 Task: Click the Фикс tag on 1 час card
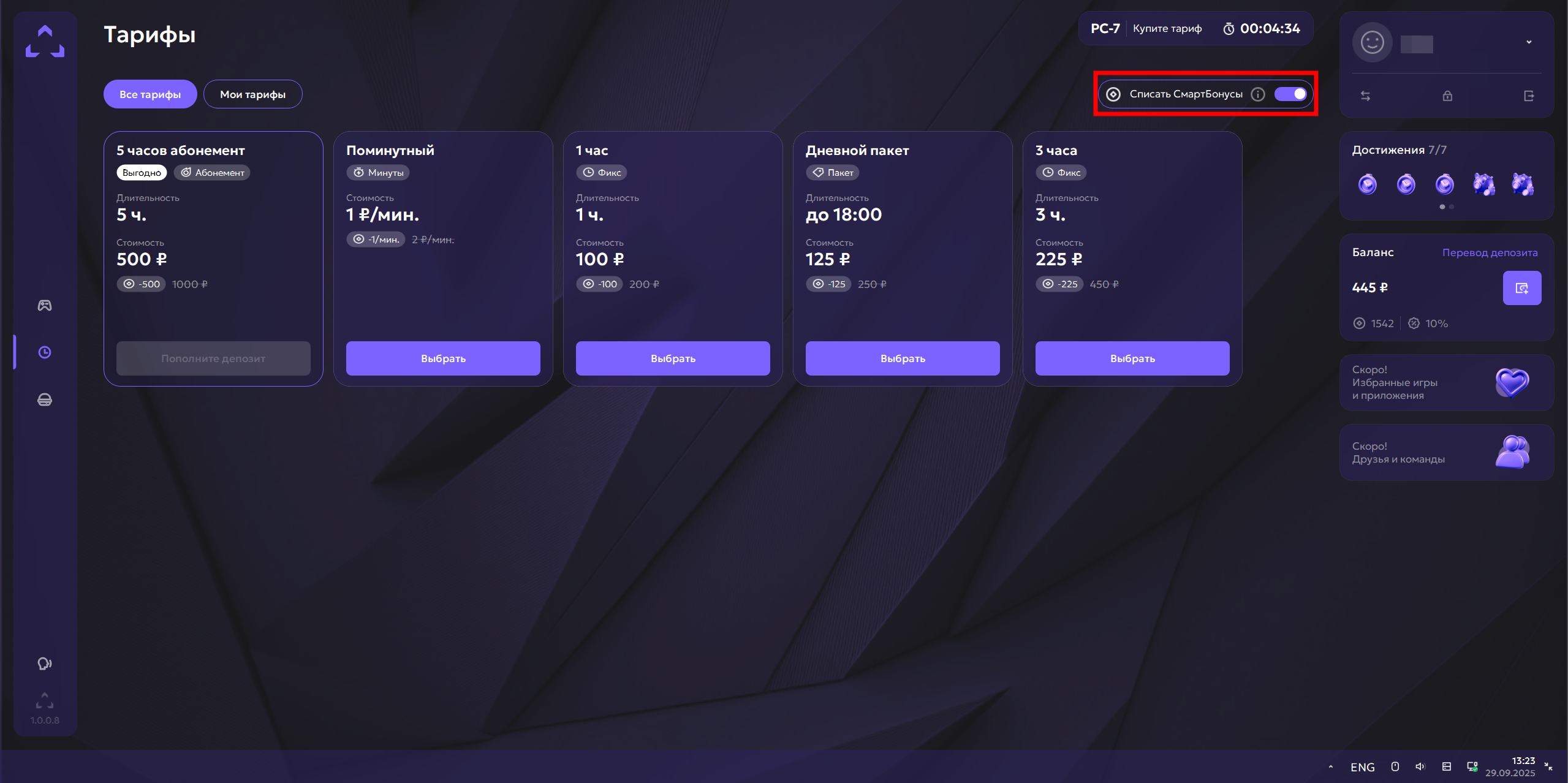click(601, 173)
